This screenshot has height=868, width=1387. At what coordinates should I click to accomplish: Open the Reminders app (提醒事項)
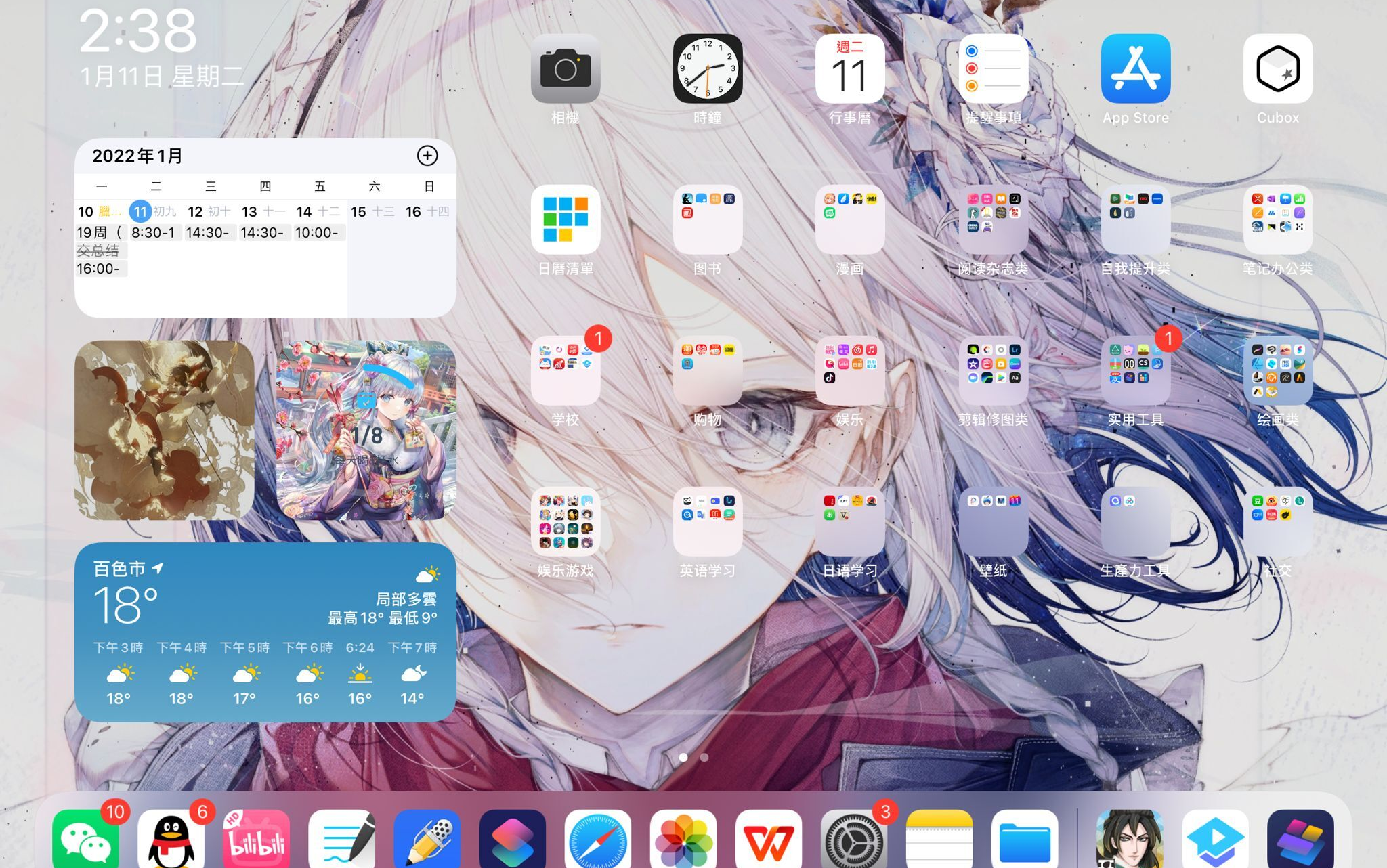click(x=994, y=68)
